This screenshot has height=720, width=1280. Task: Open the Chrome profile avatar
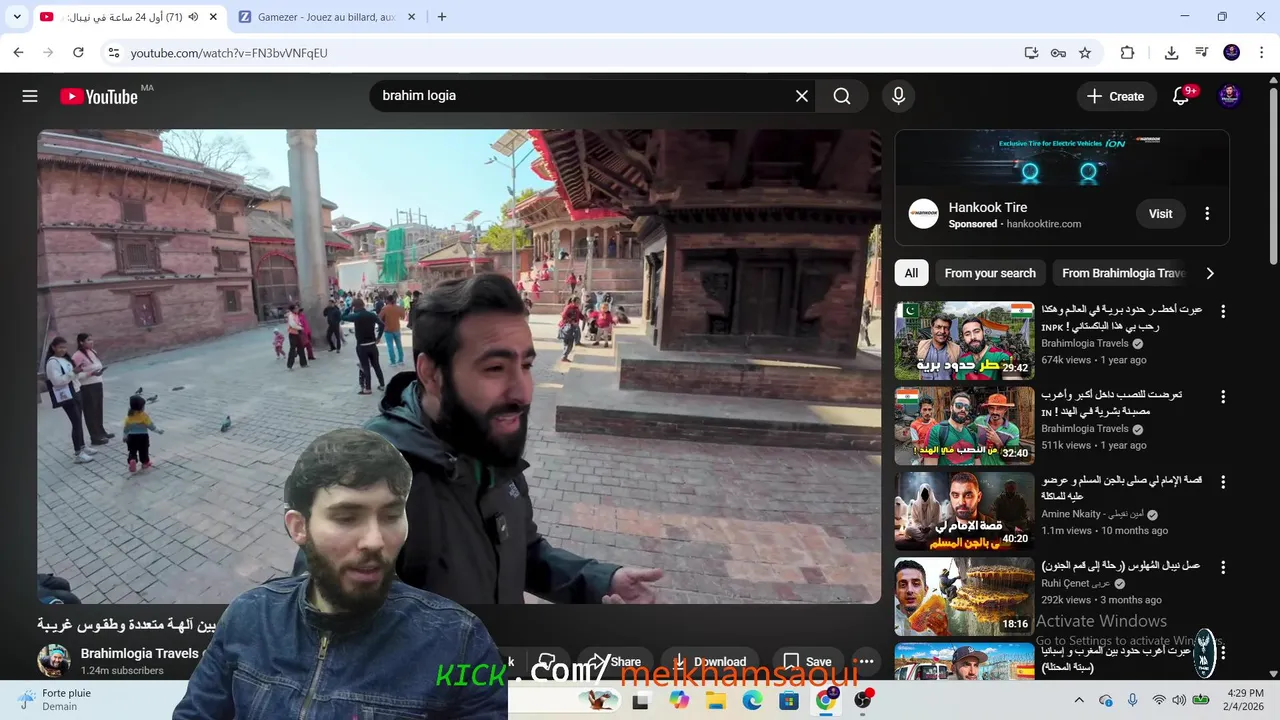click(1232, 53)
